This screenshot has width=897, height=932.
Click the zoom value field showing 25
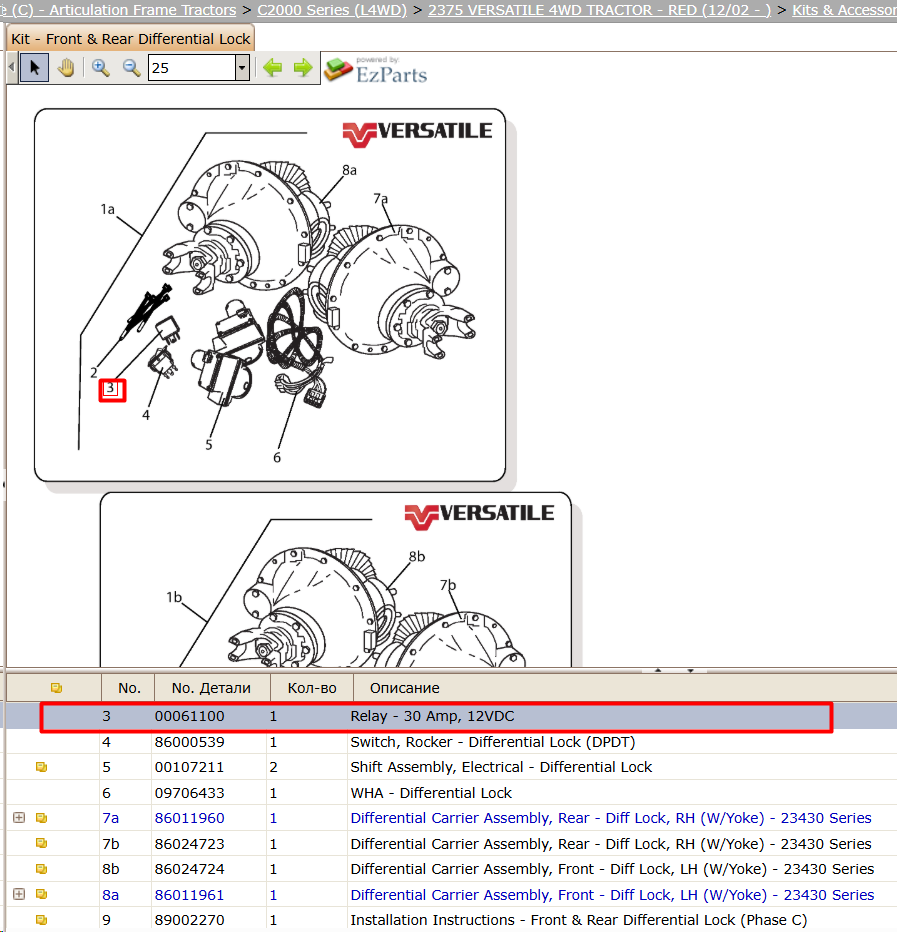click(191, 68)
